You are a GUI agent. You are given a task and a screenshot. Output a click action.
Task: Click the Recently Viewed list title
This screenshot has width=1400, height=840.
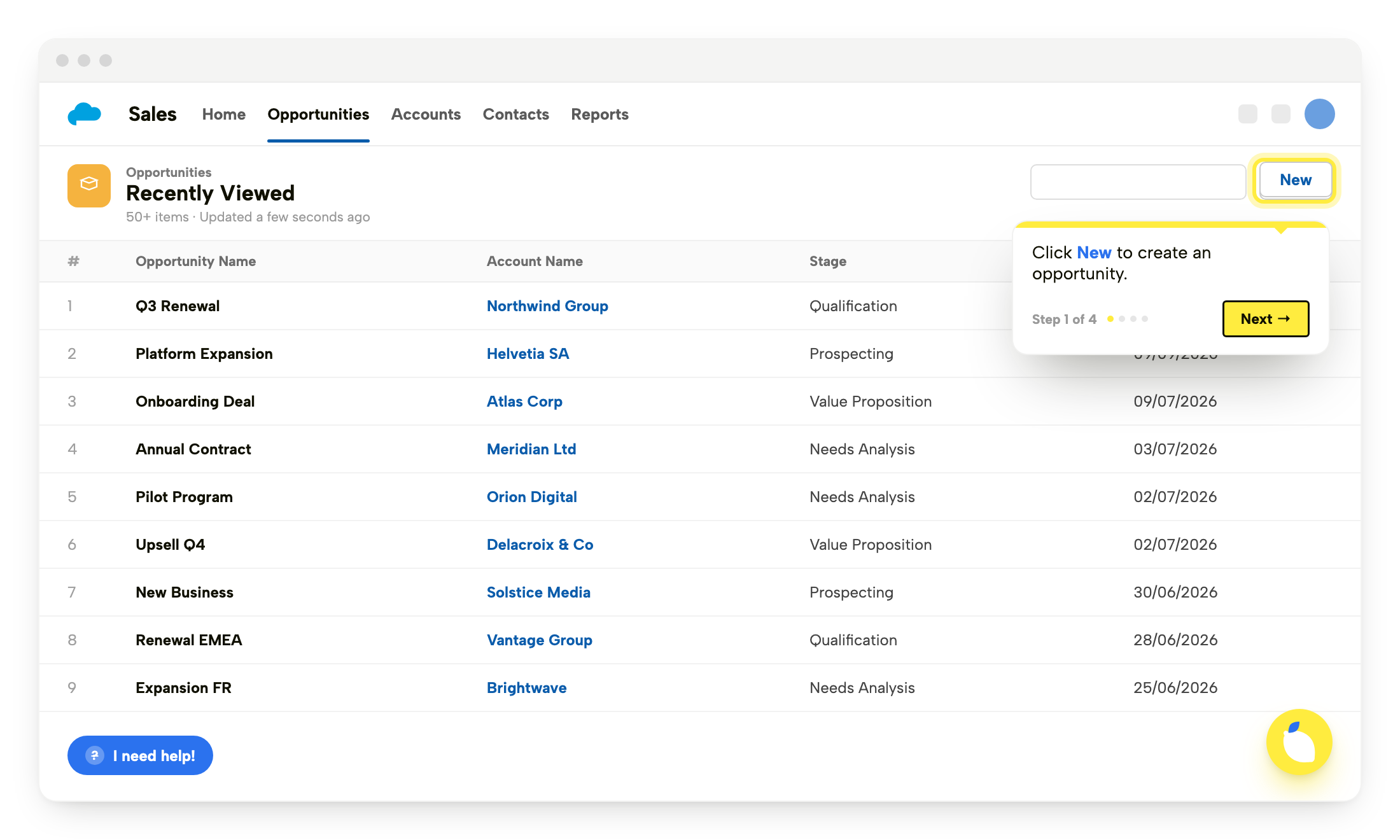point(211,193)
